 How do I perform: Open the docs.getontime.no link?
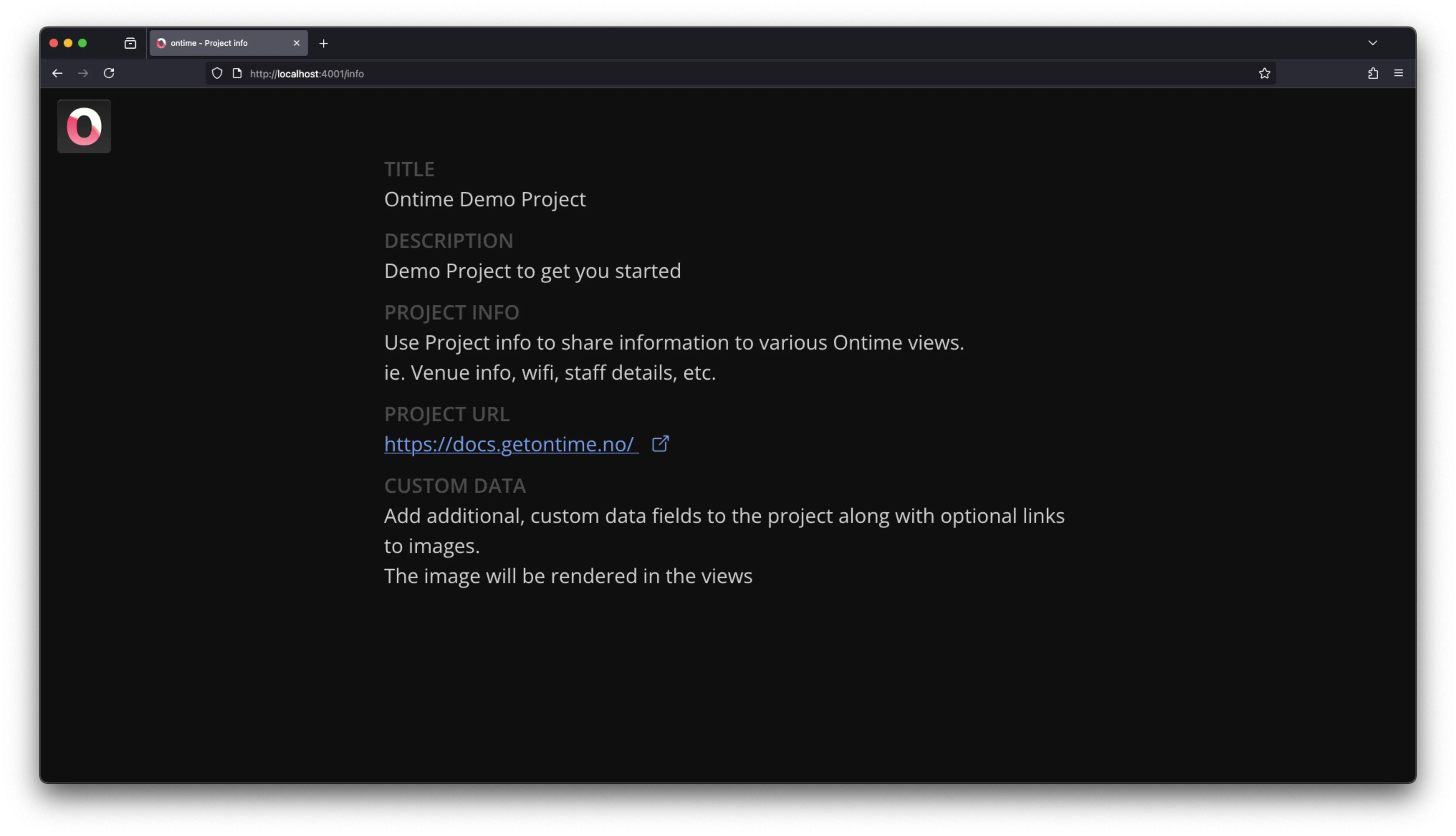(510, 444)
